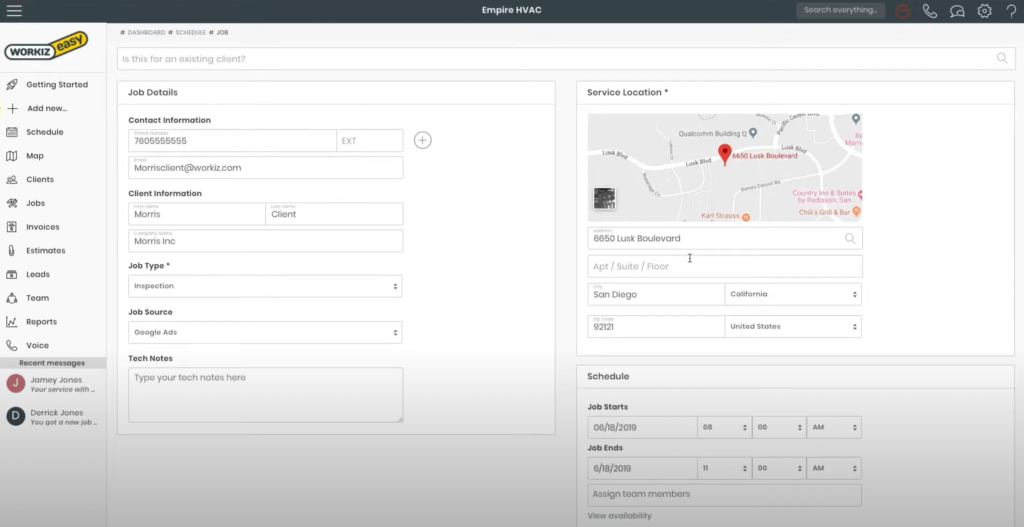The width and height of the screenshot is (1024, 527).
Task: Open Job Starts minutes dropdown
Action: point(779,428)
